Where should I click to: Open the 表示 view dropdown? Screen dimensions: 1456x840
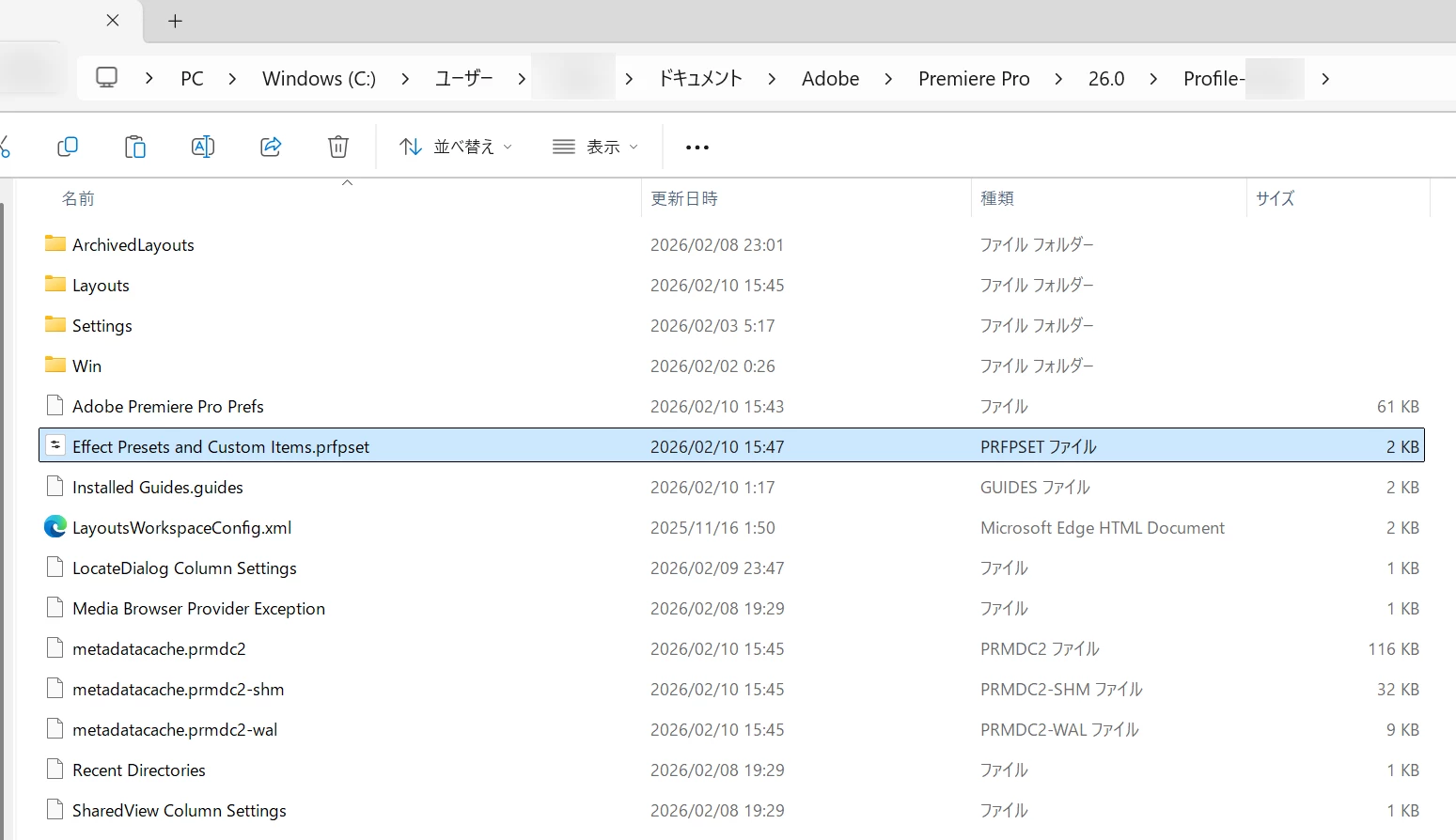(x=595, y=147)
